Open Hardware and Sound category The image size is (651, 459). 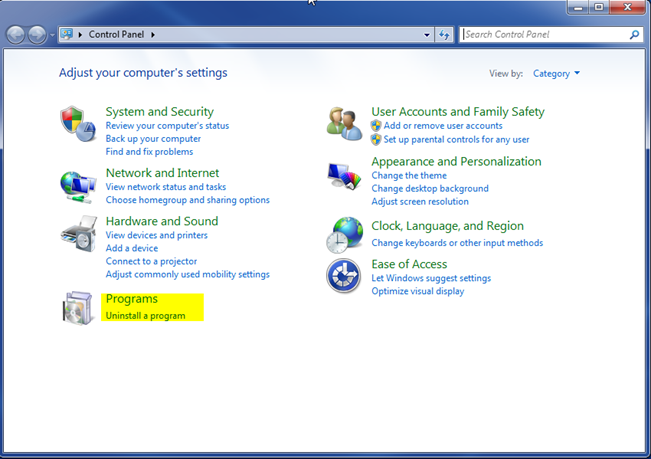point(162,221)
